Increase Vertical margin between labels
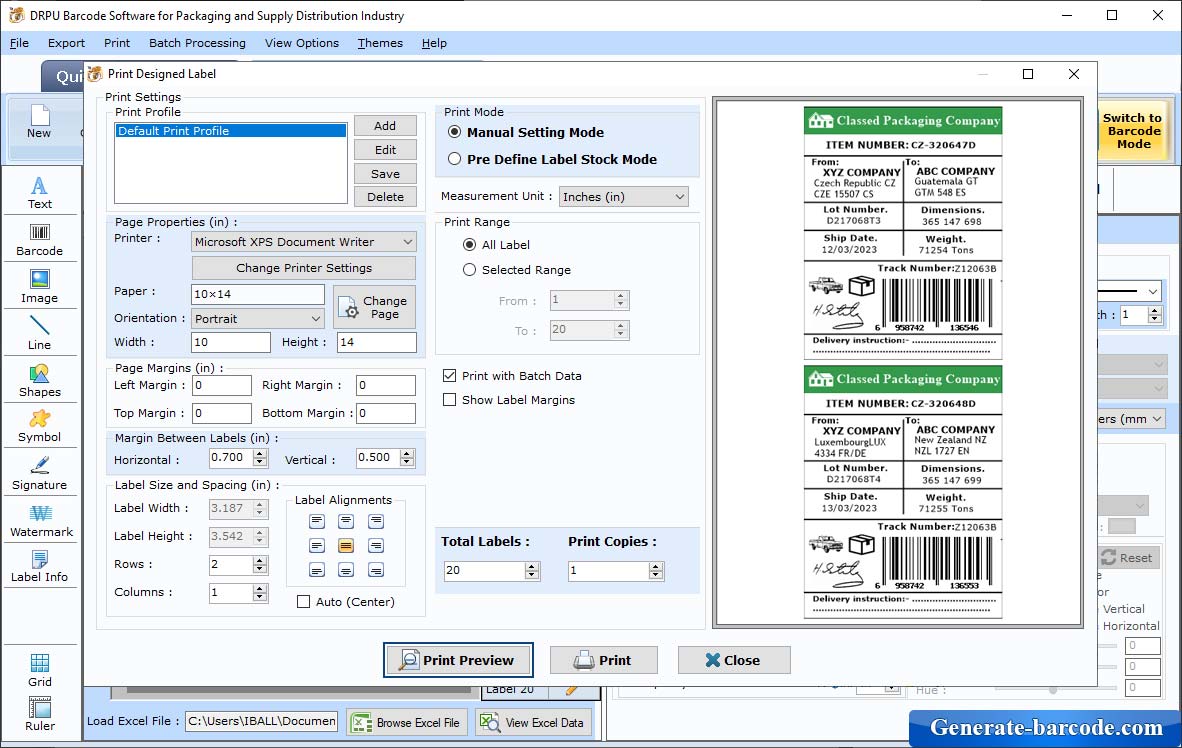Viewport: 1182px width, 748px height. tap(407, 453)
